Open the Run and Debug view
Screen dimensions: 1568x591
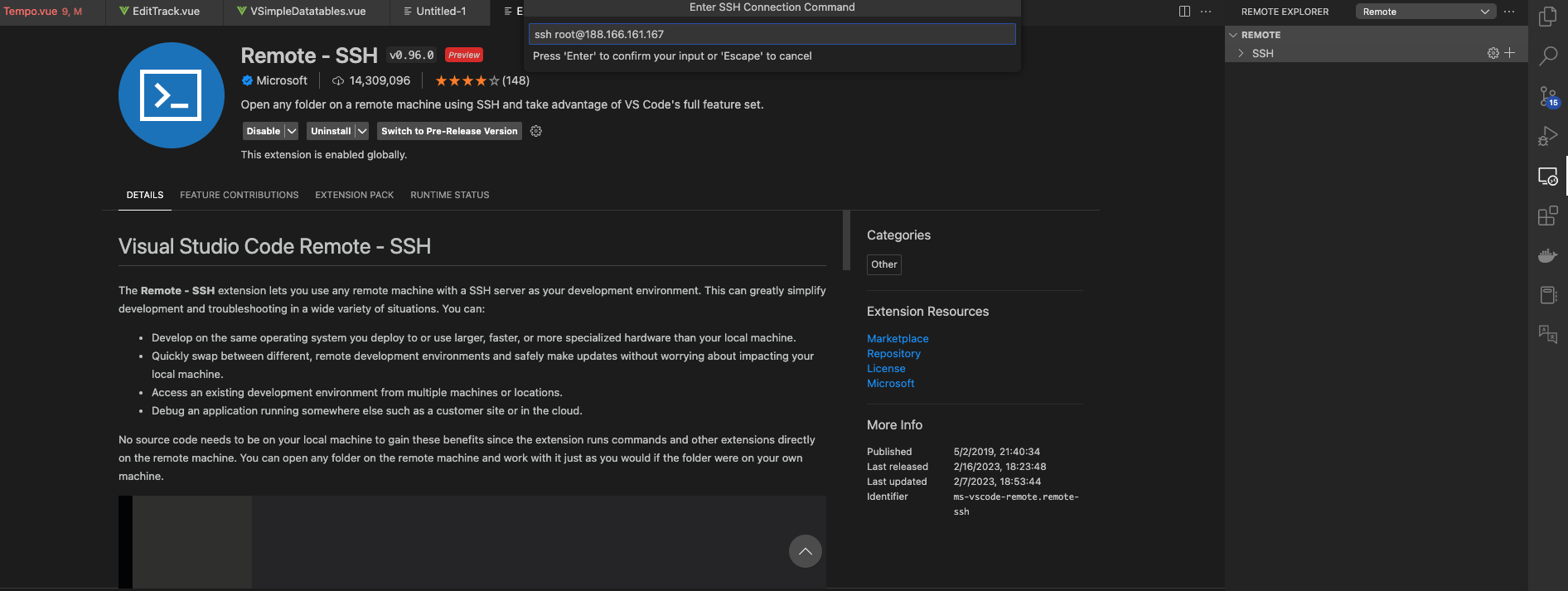pyautogui.click(x=1547, y=136)
